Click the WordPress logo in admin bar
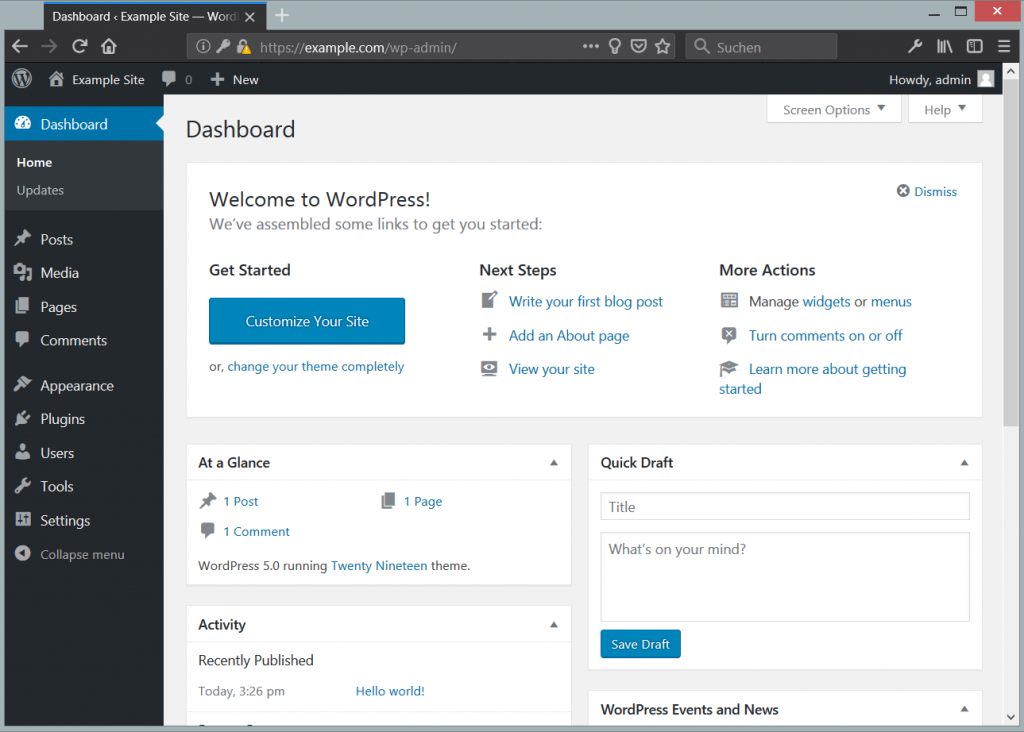This screenshot has width=1024, height=732. click(22, 79)
